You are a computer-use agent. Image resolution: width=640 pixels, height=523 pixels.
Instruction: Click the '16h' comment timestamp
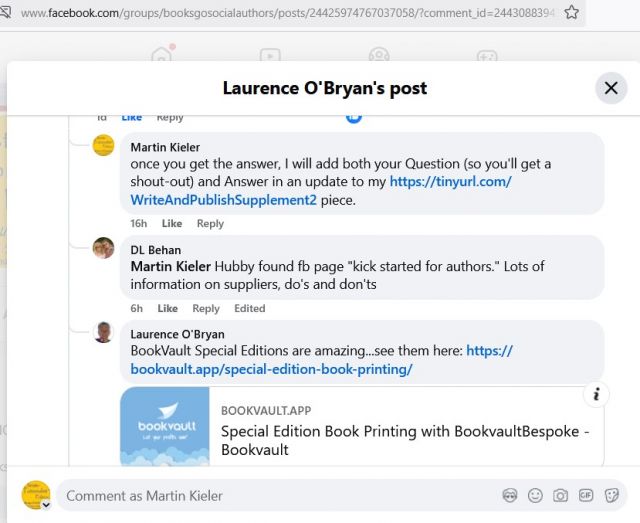138,223
